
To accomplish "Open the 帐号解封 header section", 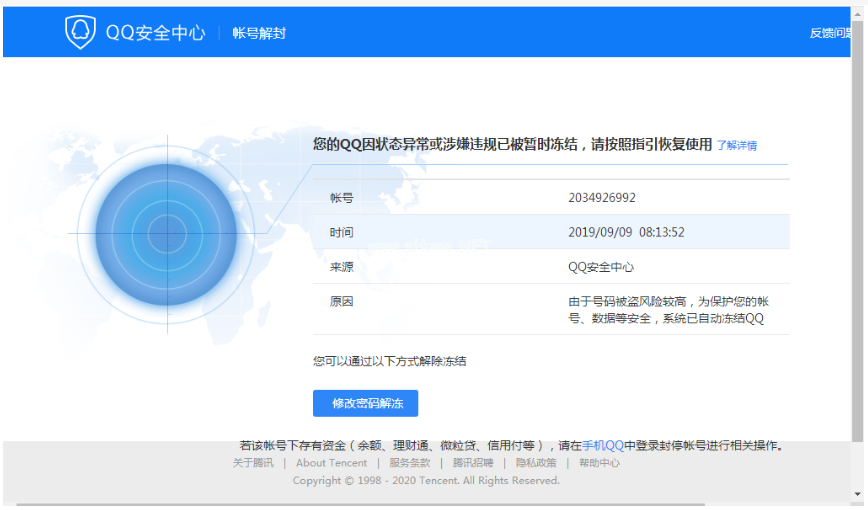I will click(x=259, y=33).
